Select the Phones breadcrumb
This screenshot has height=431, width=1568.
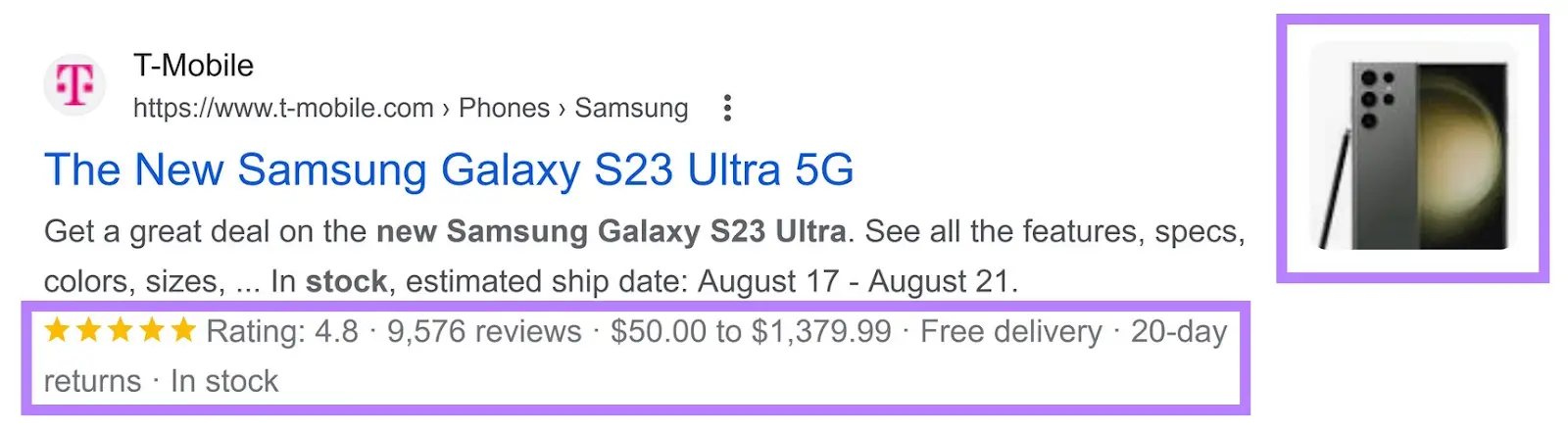tap(504, 108)
